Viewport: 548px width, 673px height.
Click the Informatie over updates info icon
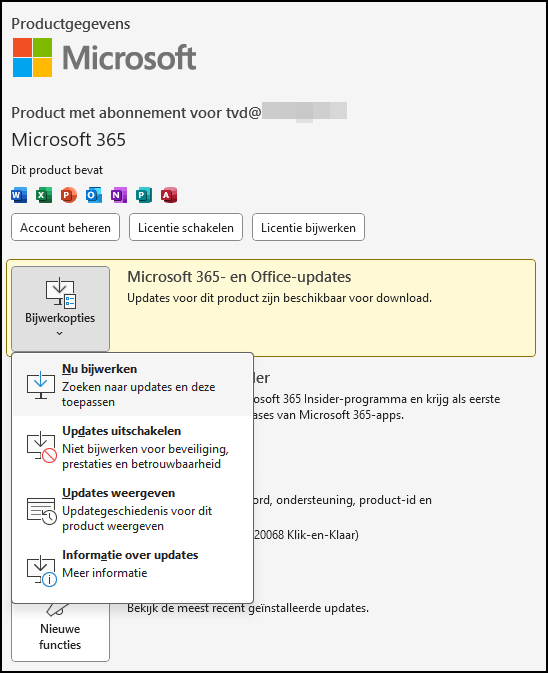42,571
